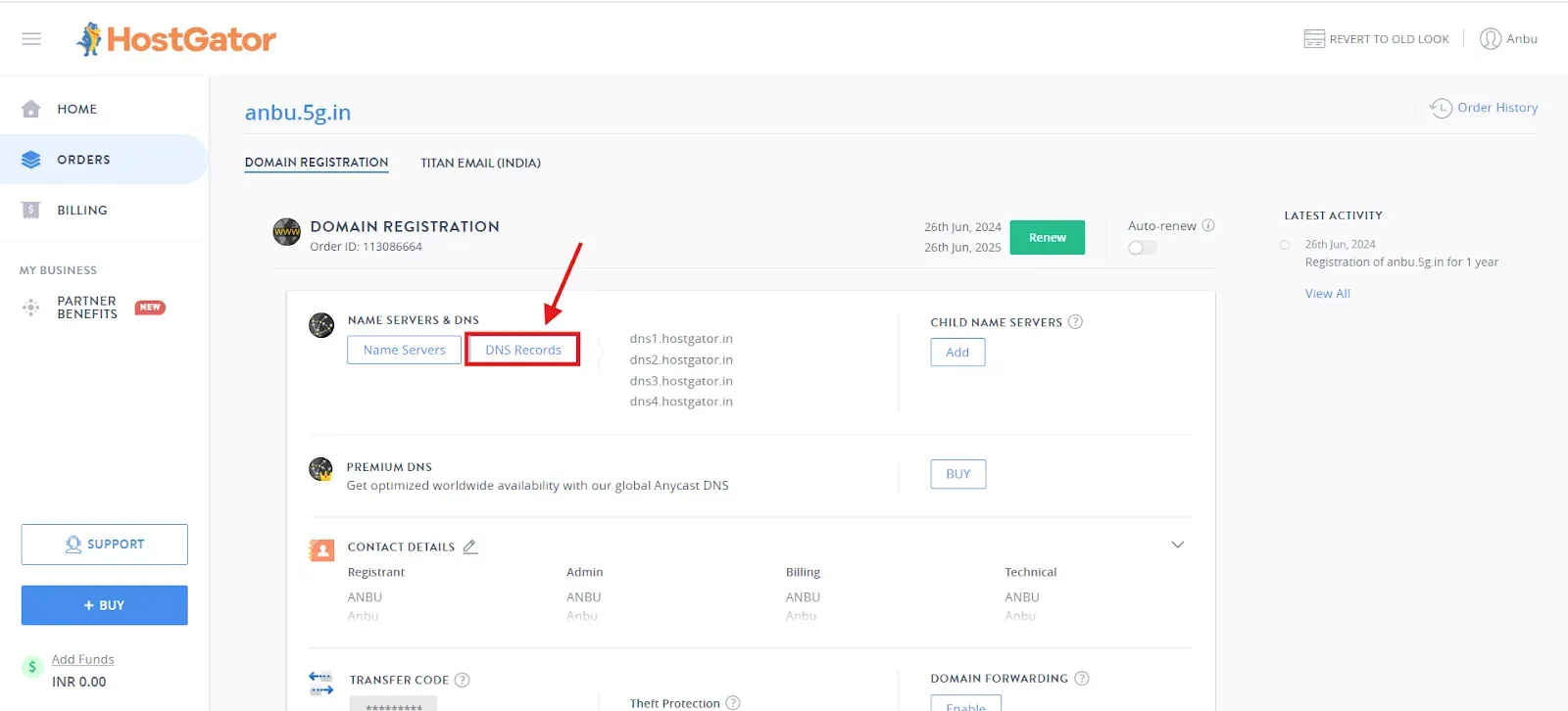Click the Registrant contact ANBU
The image size is (1568, 711).
pyautogui.click(x=365, y=597)
